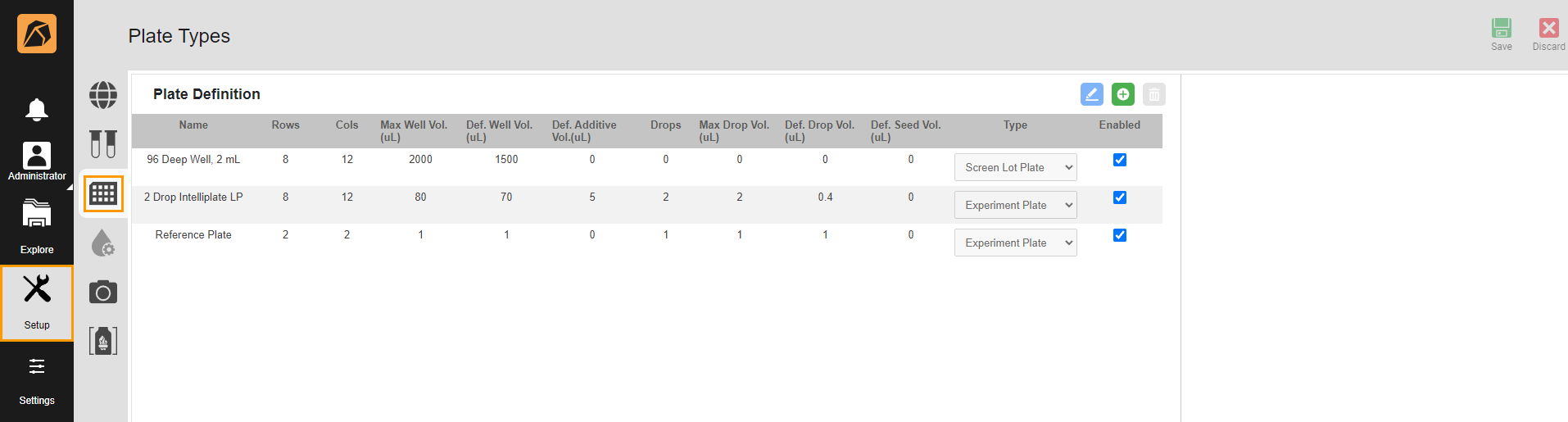Select the '96 Deep Well, 2 mL' row name
Viewport: 1568px width, 422px height.
point(193,159)
